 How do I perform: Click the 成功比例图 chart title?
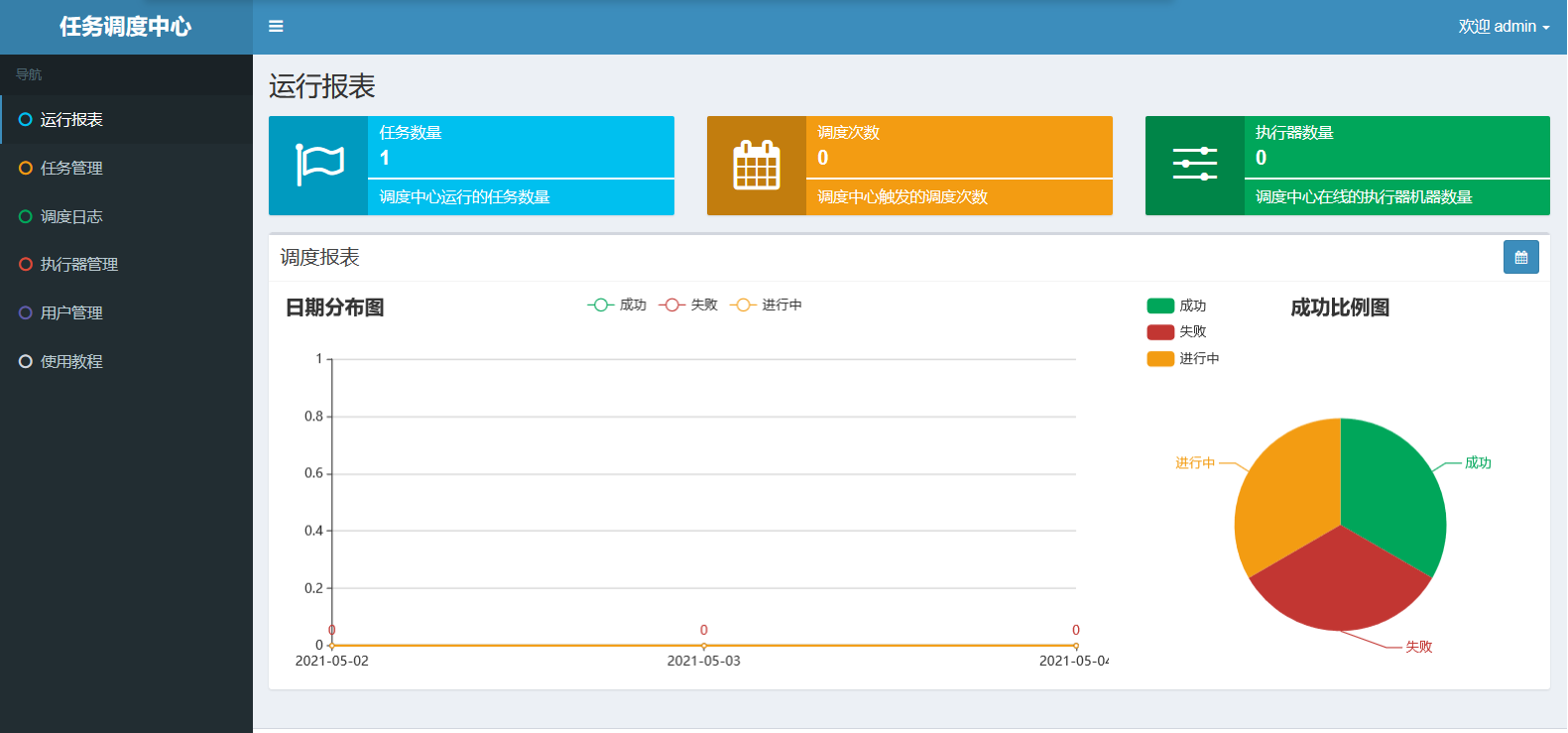coord(1340,307)
